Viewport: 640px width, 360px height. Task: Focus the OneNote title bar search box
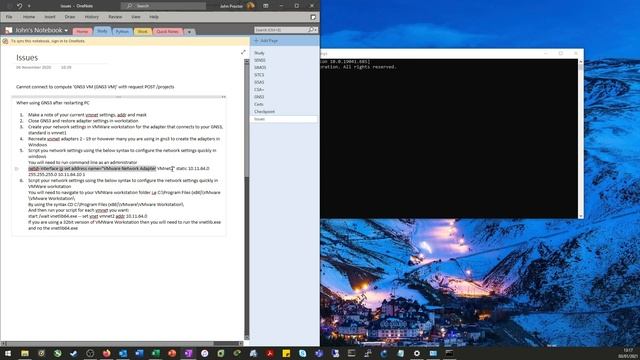163,6
